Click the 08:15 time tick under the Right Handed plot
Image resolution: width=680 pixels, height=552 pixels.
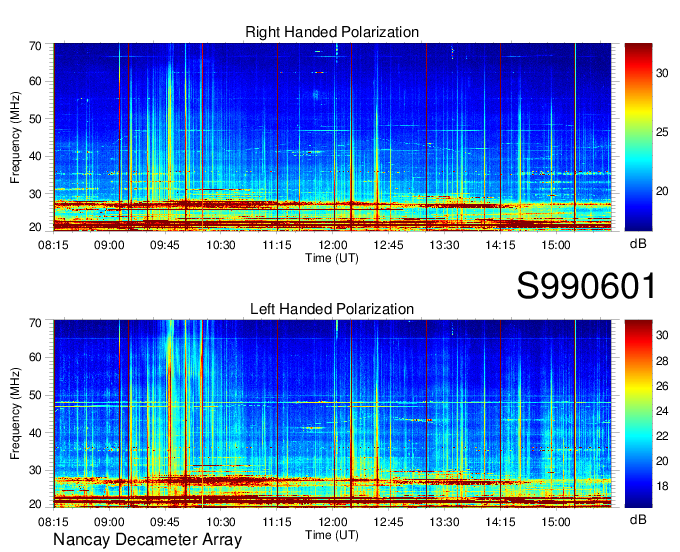53,245
